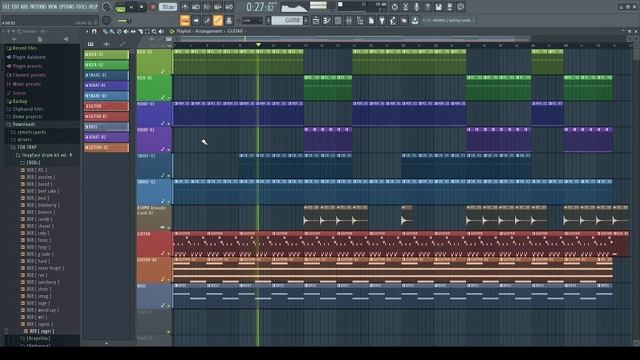640x360 pixels.
Task: Open the Line snap dropdown
Action: 252,20
